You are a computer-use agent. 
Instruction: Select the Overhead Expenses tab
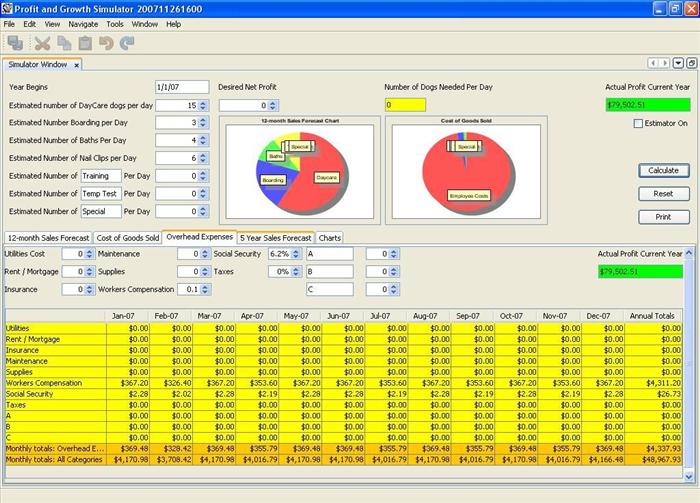coord(200,237)
